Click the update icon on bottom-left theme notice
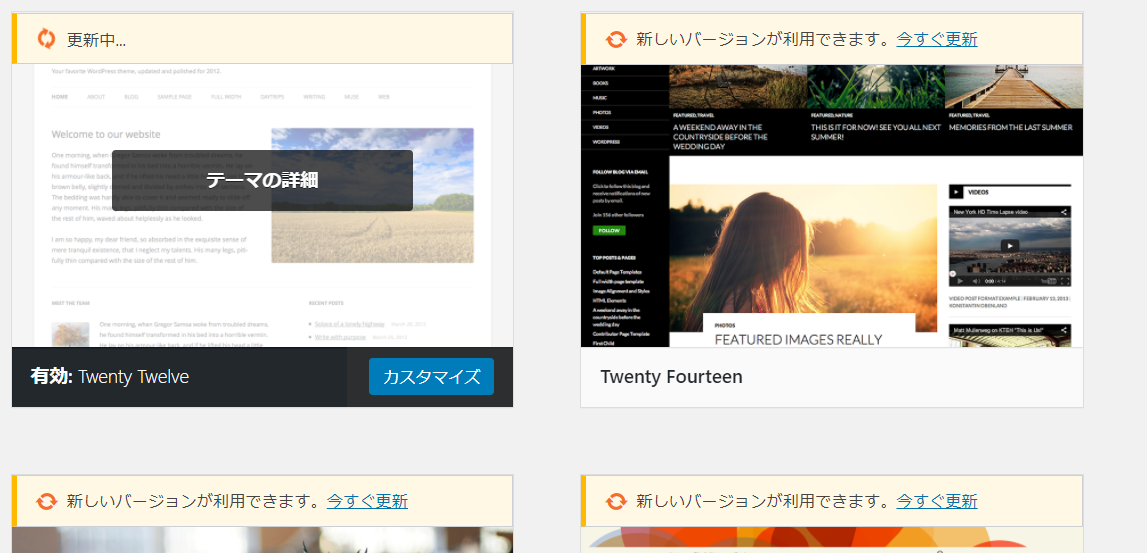 [x=46, y=501]
